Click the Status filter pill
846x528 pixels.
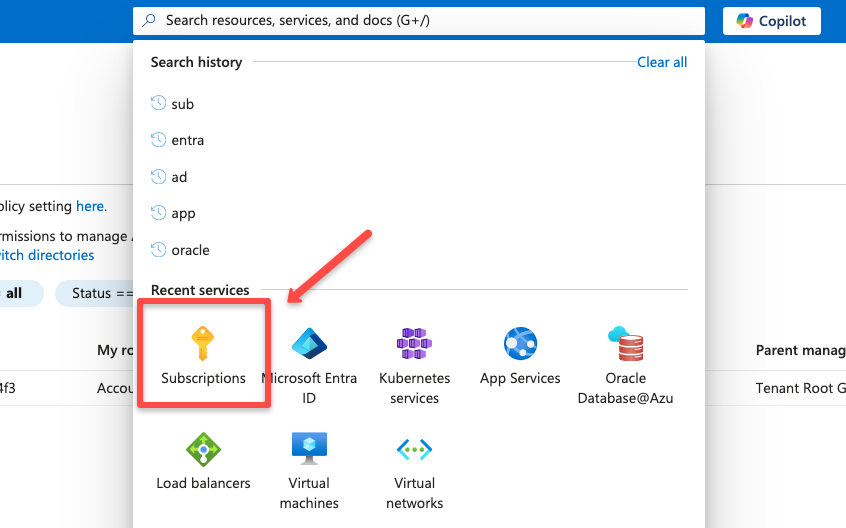coord(95,293)
